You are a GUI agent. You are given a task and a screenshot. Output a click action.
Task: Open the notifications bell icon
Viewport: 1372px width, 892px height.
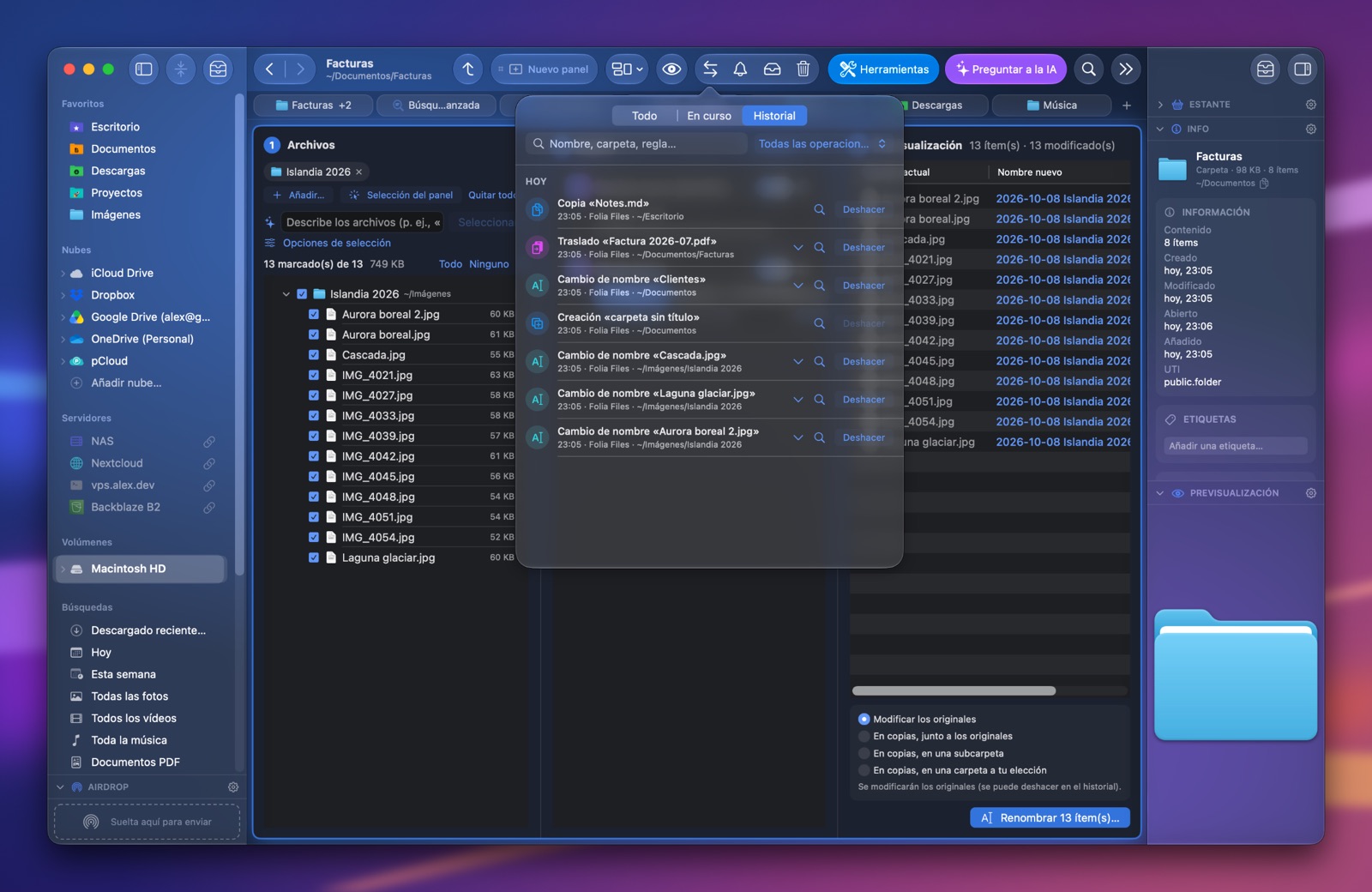point(740,69)
